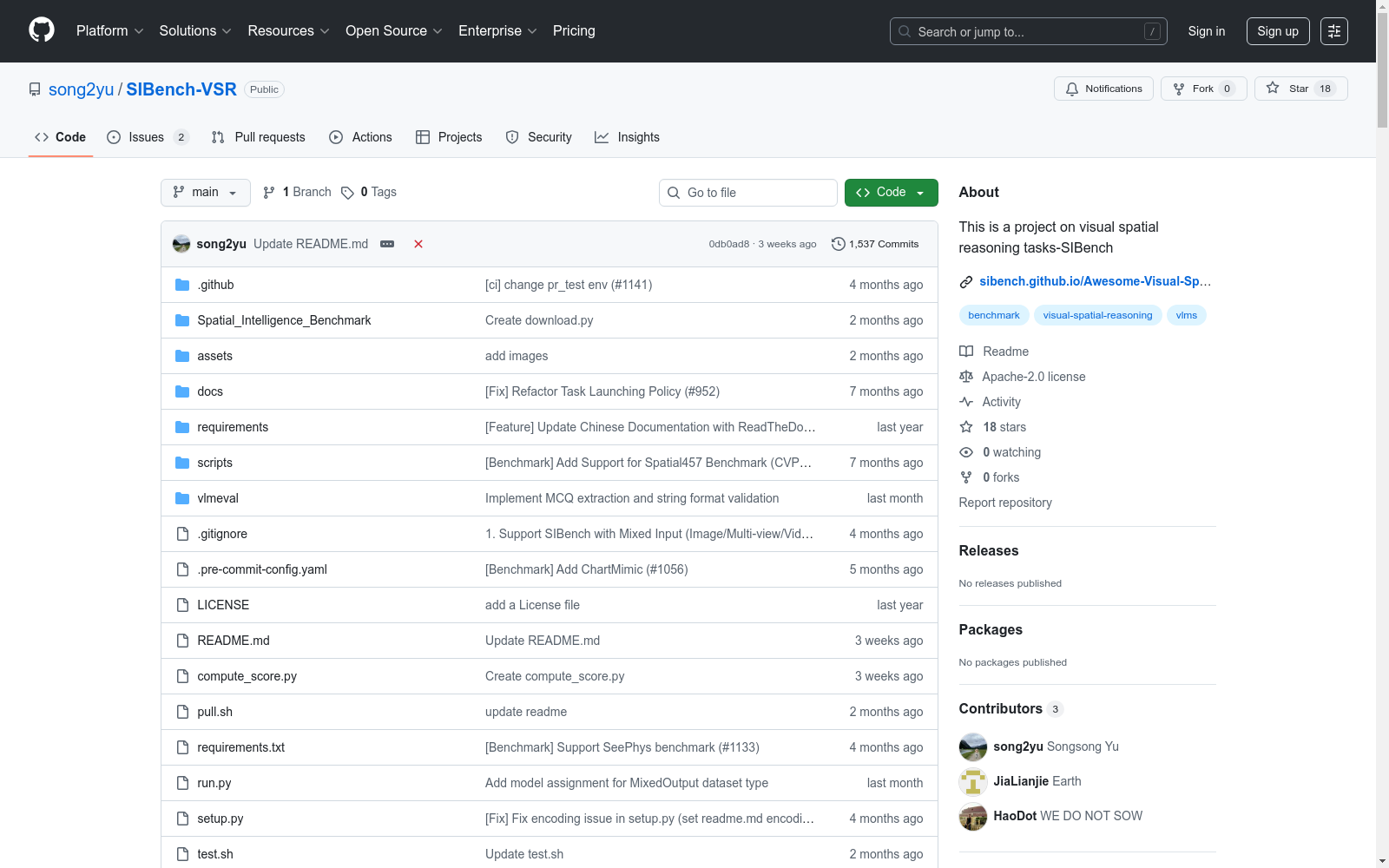Open the sibench.github.io website link
Image resolution: width=1389 pixels, height=868 pixels.
pyautogui.click(x=1096, y=281)
